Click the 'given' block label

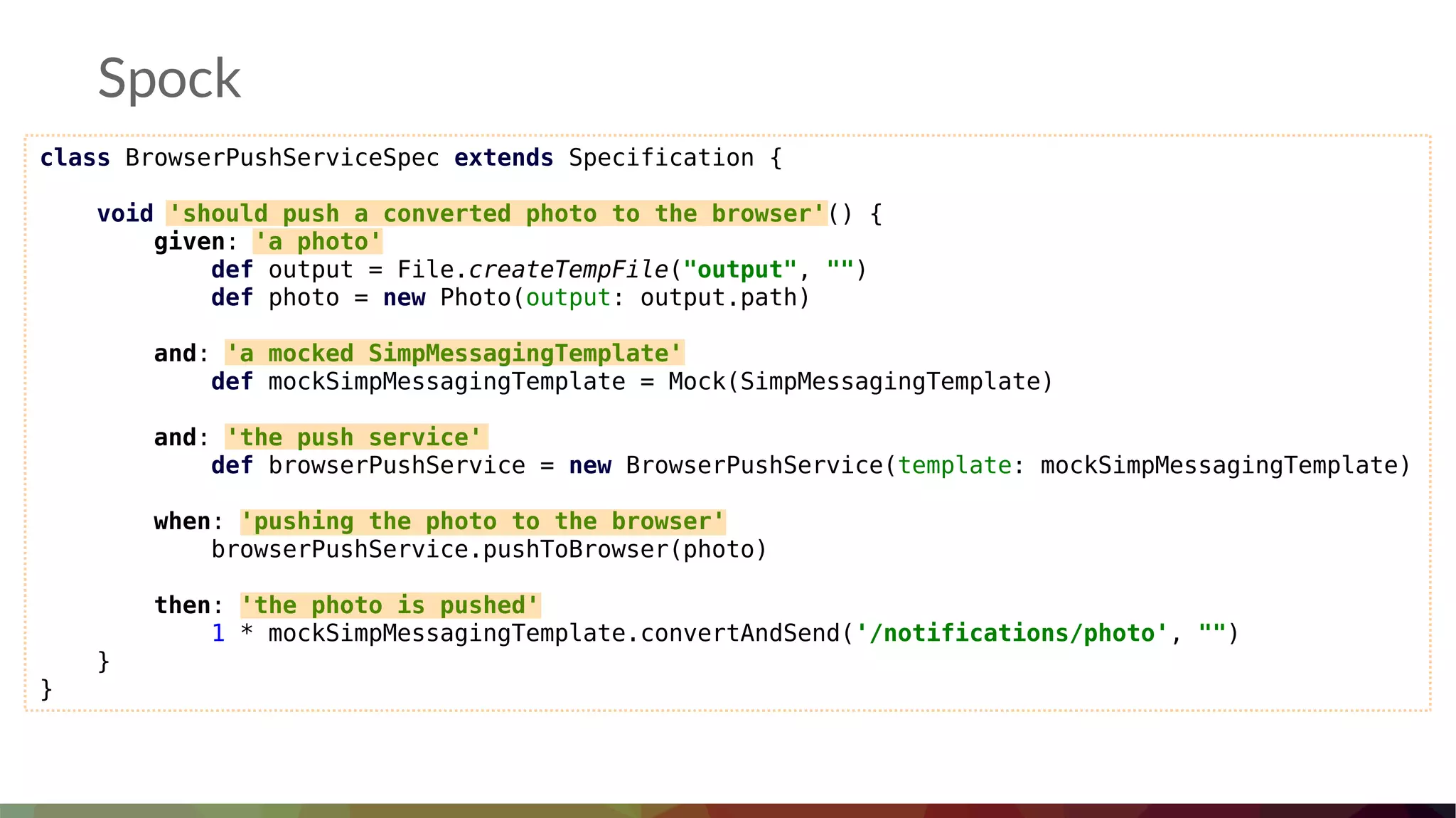(x=189, y=242)
